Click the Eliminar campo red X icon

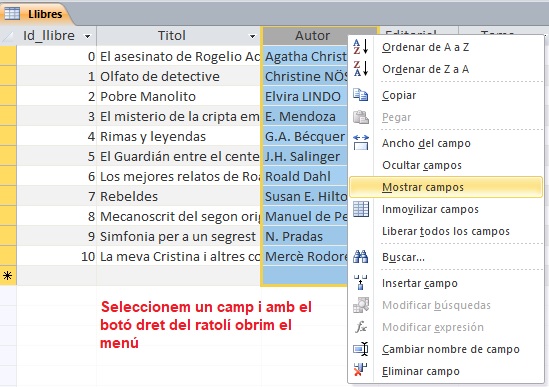pos(361,371)
